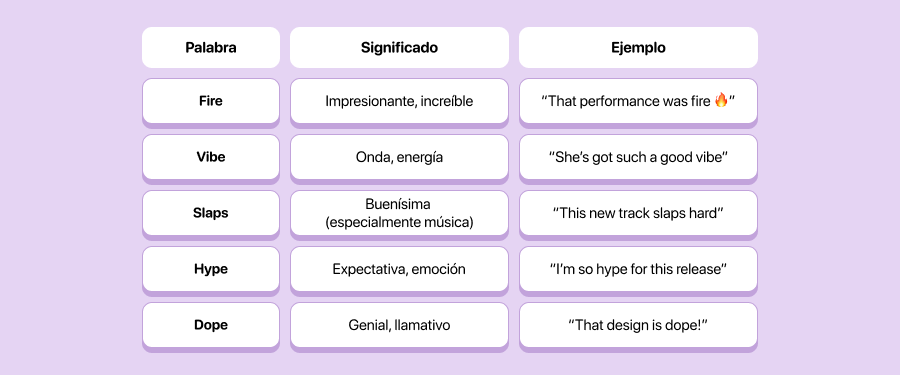Select the Palabra column header
Viewport: 900px width, 375px height.
[x=211, y=48]
